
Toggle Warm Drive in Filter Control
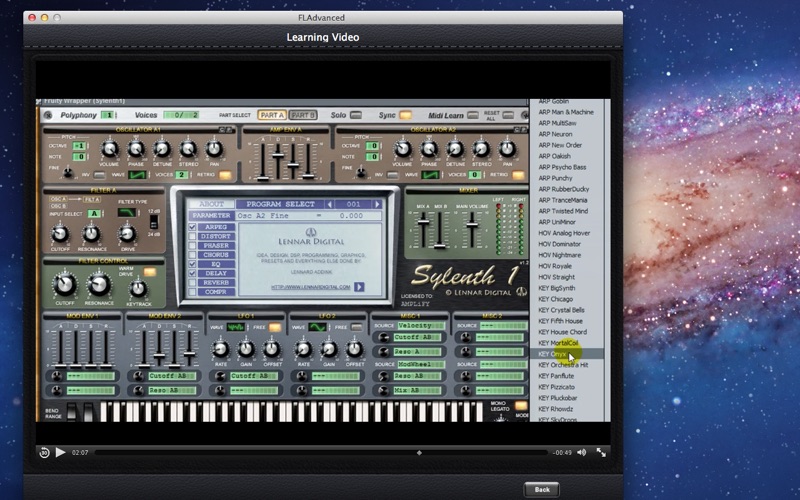point(150,272)
